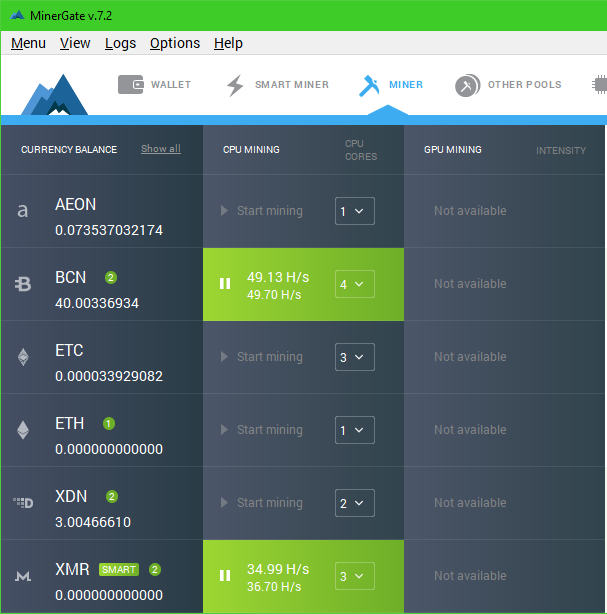The height and width of the screenshot is (614, 607).
Task: Open Other Pools tab
Action: (x=508, y=85)
